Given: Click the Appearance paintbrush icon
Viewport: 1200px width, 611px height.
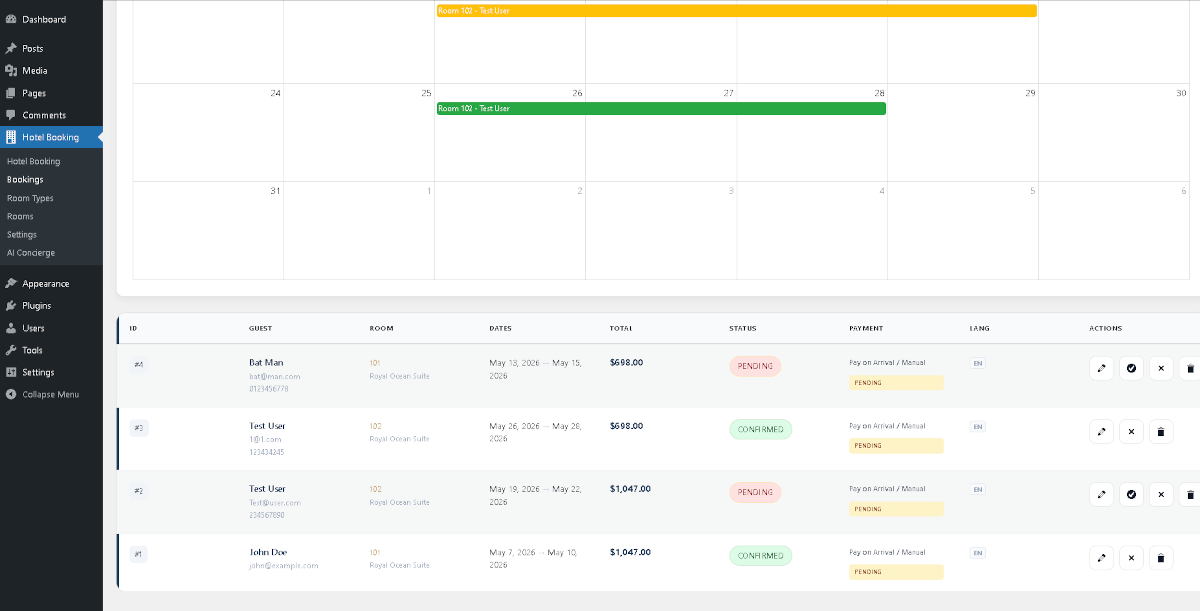Looking at the screenshot, I should tap(11, 283).
